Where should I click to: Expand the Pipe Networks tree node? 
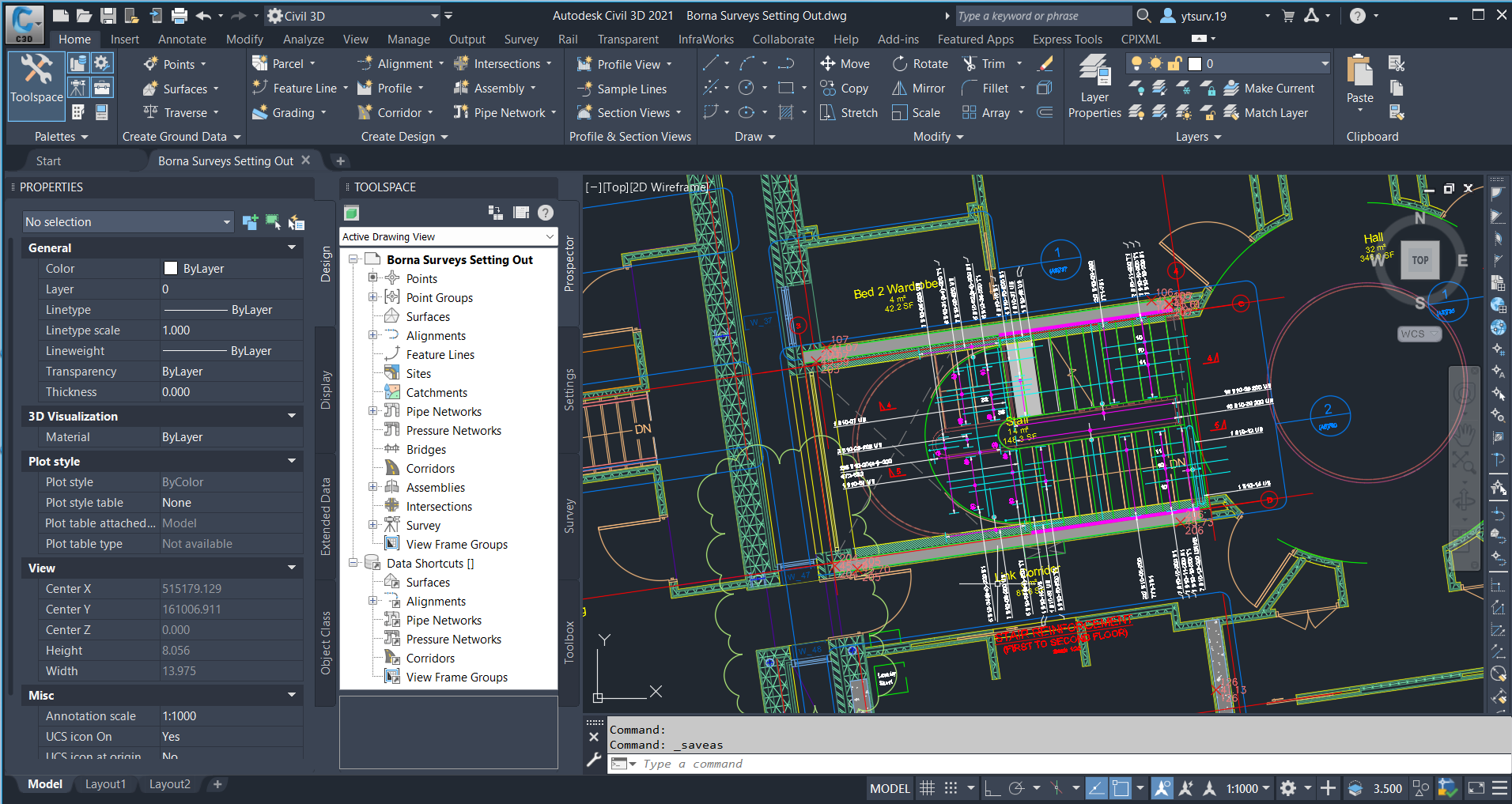click(372, 410)
